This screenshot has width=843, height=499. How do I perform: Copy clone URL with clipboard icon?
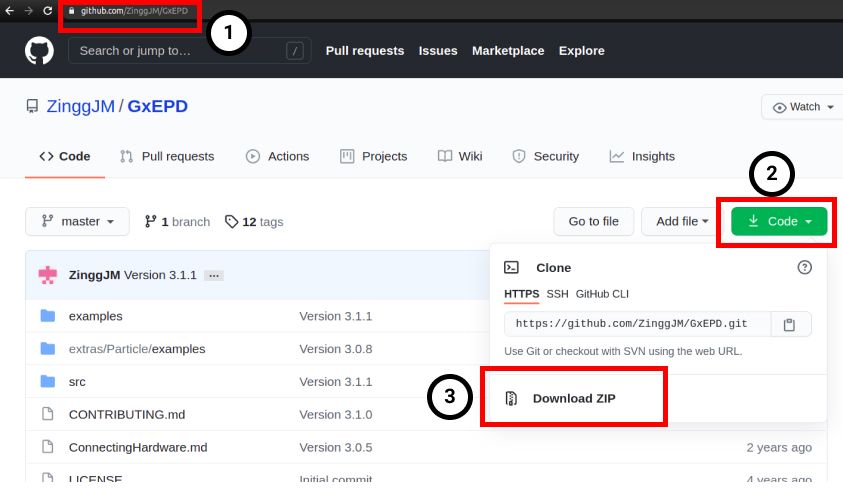(x=789, y=324)
